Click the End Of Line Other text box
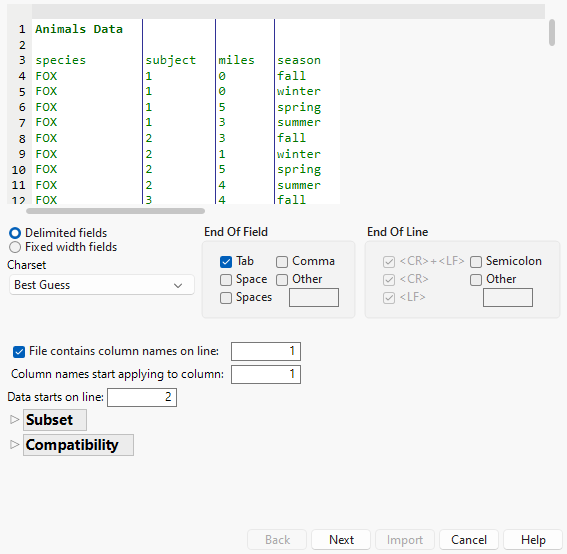 pyautogui.click(x=508, y=297)
